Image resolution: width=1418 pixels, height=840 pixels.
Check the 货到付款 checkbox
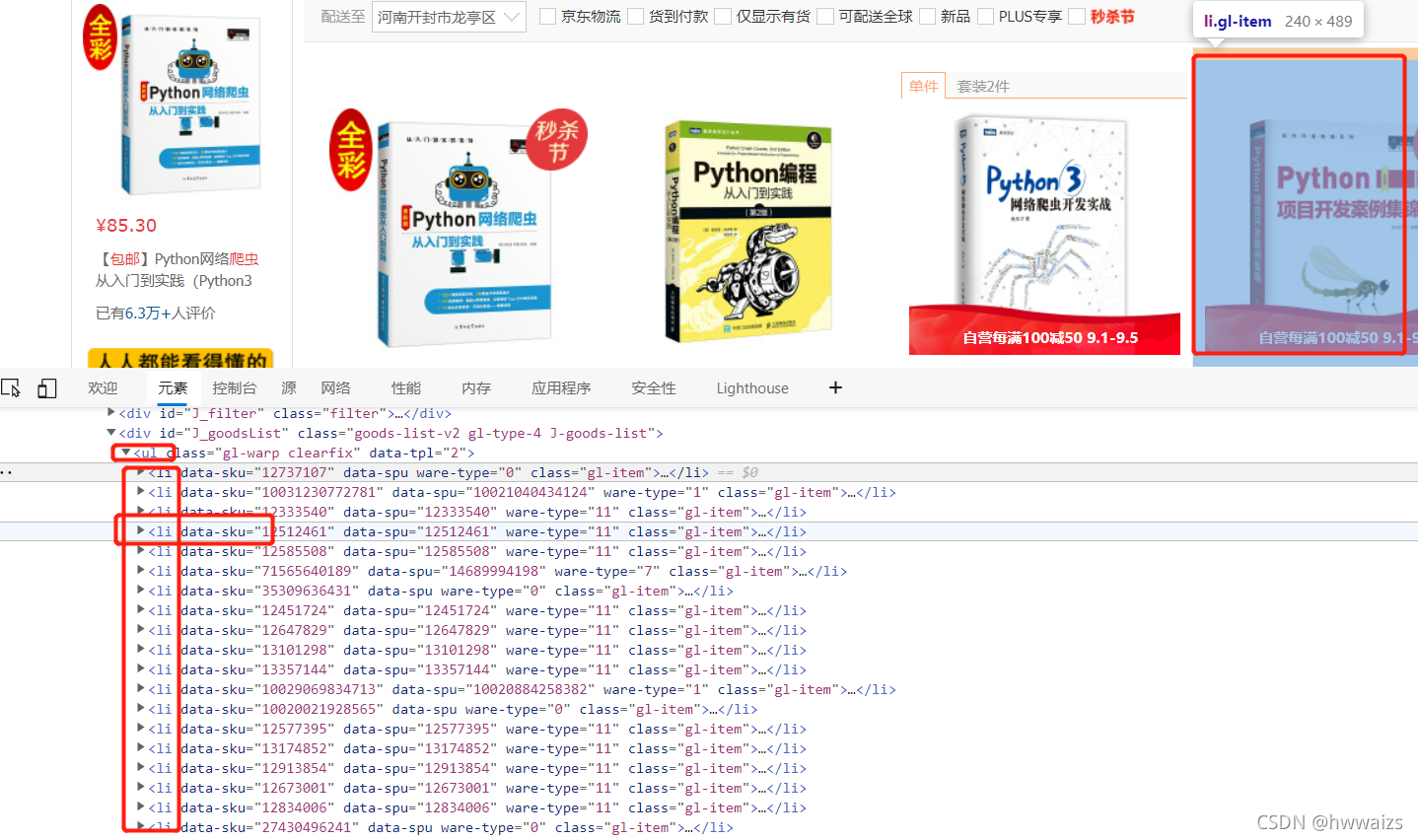point(635,16)
